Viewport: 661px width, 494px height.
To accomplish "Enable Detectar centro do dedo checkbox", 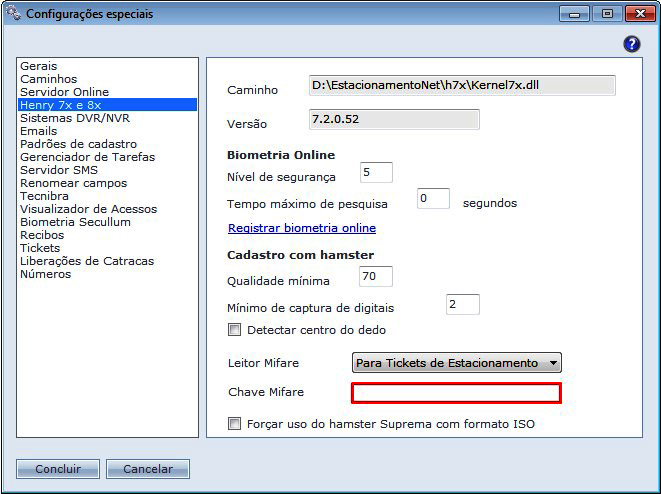I will pyautogui.click(x=235, y=330).
